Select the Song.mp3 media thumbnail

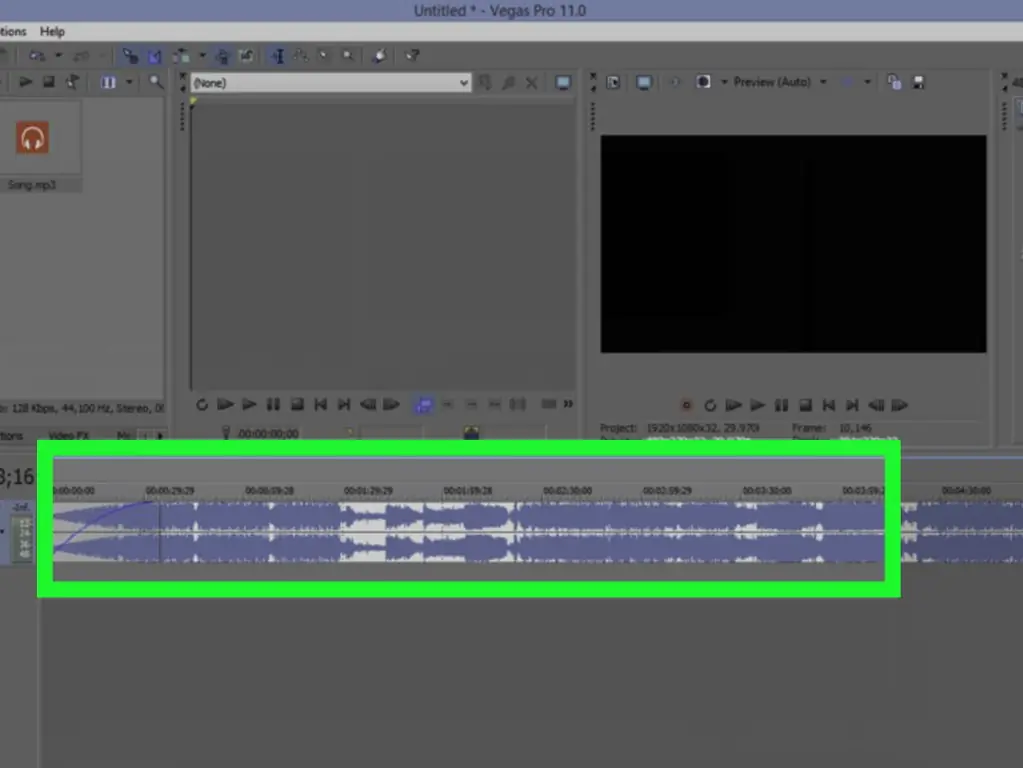coord(33,138)
